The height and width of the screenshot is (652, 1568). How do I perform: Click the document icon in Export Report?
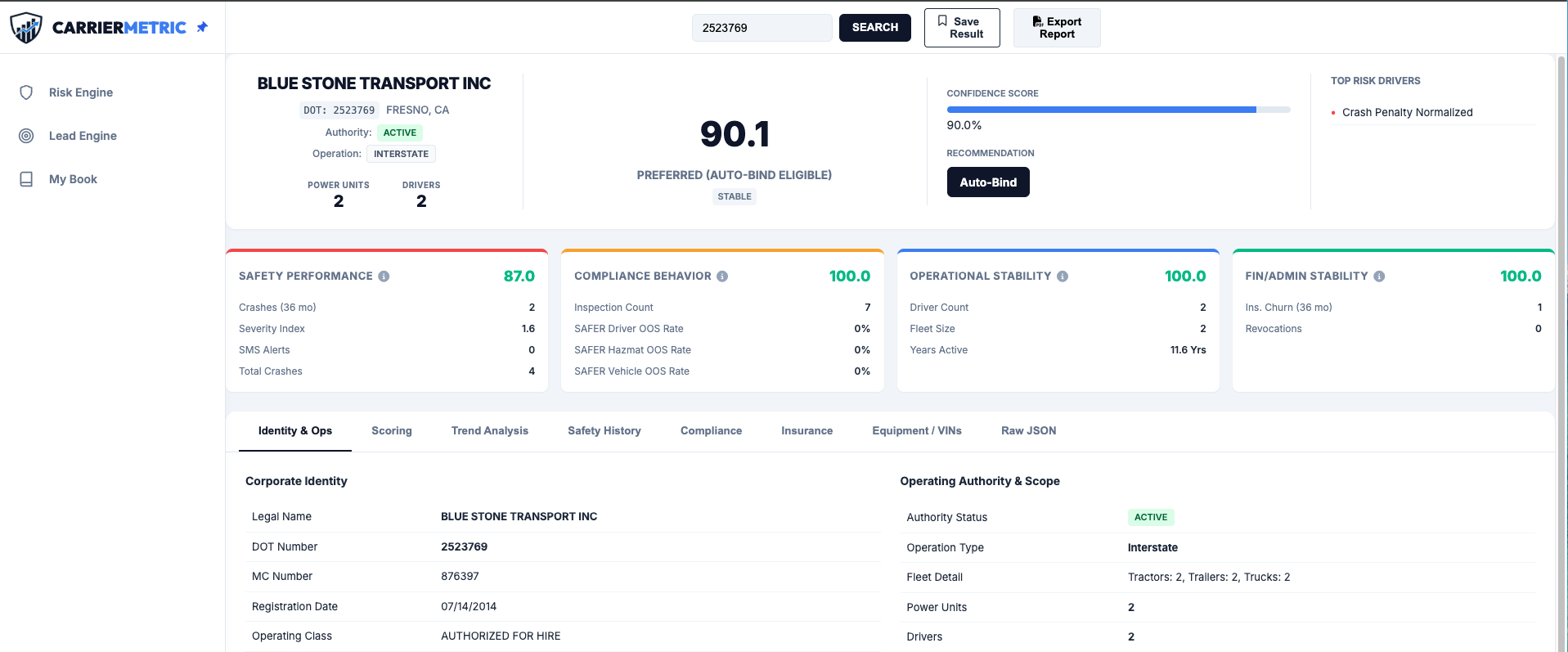1037,21
